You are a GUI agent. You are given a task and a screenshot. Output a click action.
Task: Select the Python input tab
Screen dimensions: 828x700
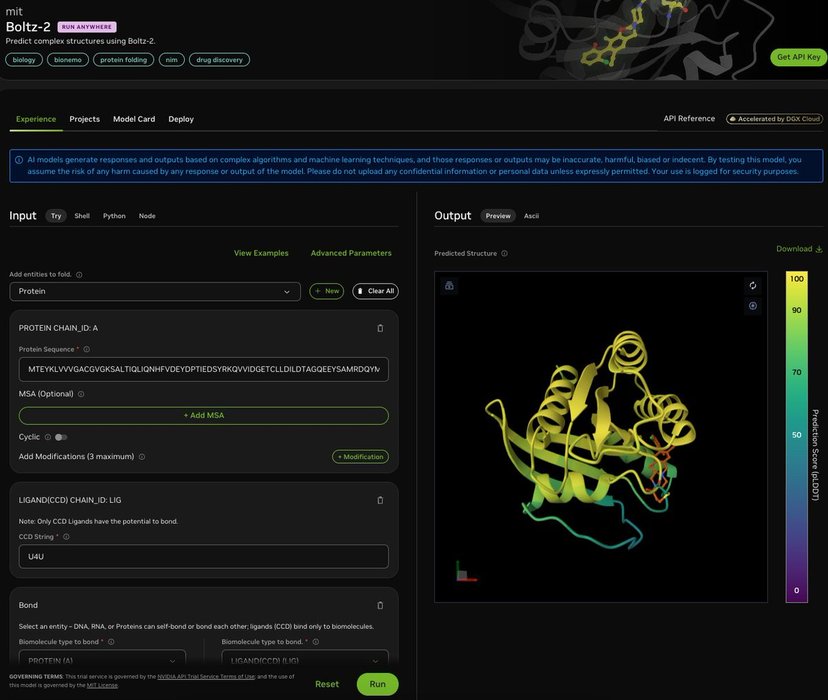pos(114,216)
